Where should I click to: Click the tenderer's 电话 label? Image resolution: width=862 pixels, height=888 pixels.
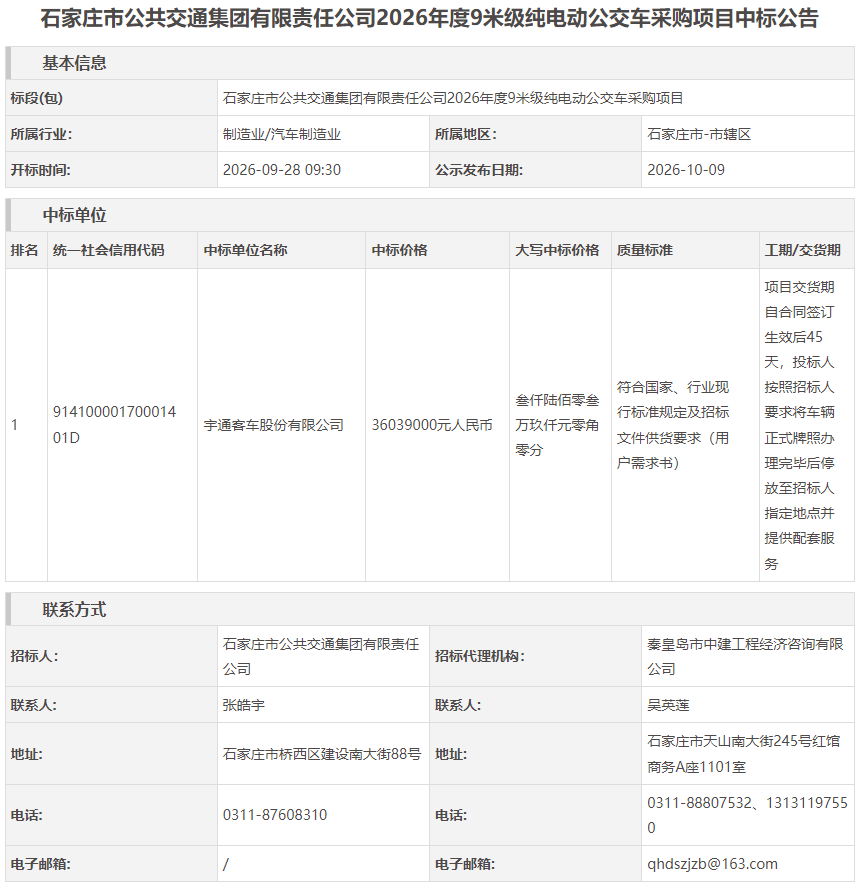point(27,816)
